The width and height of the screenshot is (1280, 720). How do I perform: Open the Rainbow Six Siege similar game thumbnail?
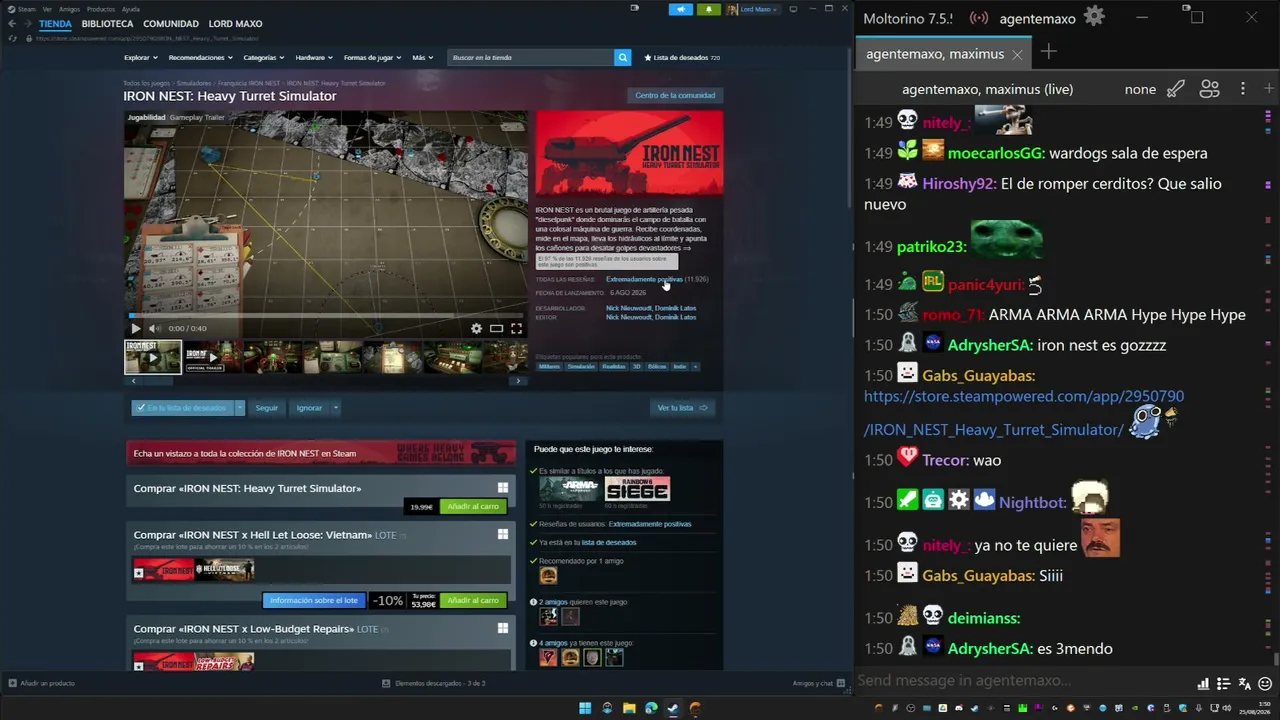pos(637,489)
